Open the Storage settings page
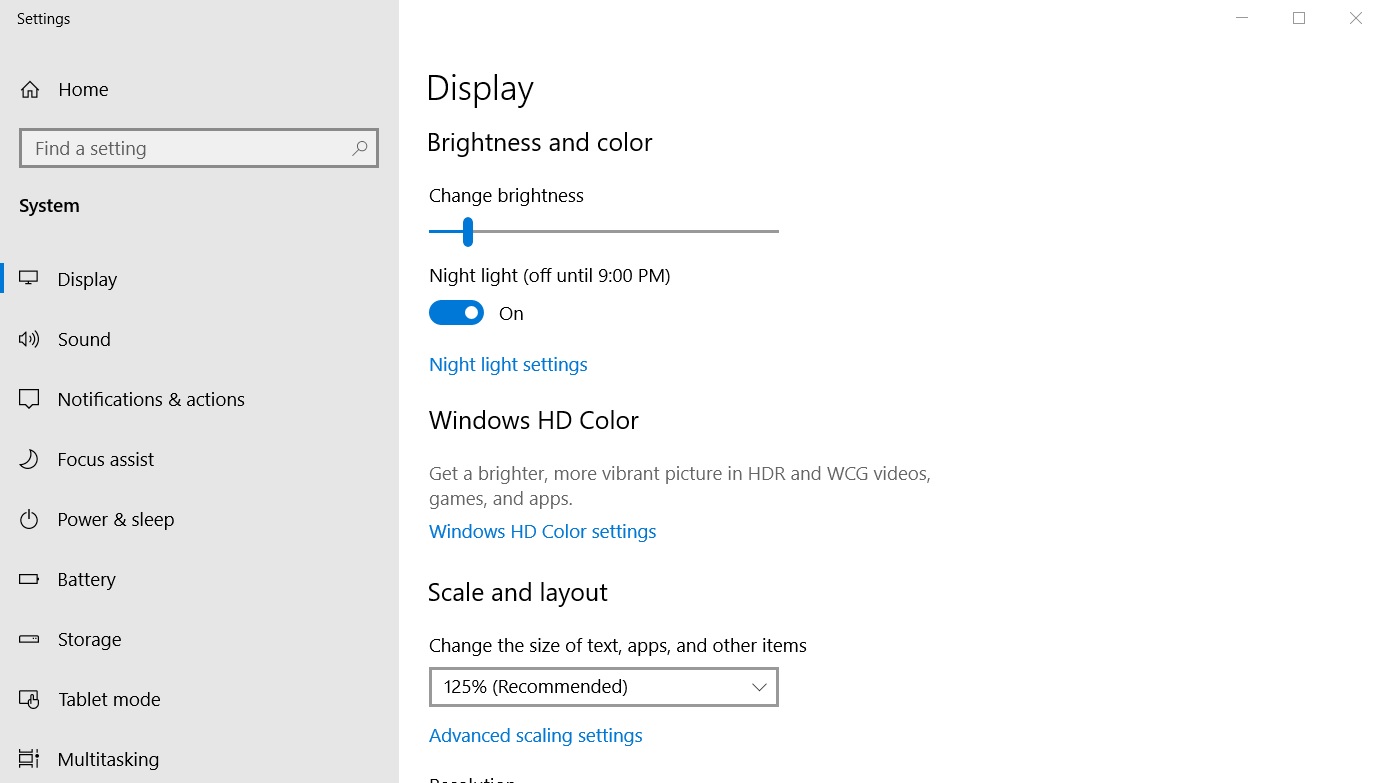Screen dimensions: 1381x783 199,639
